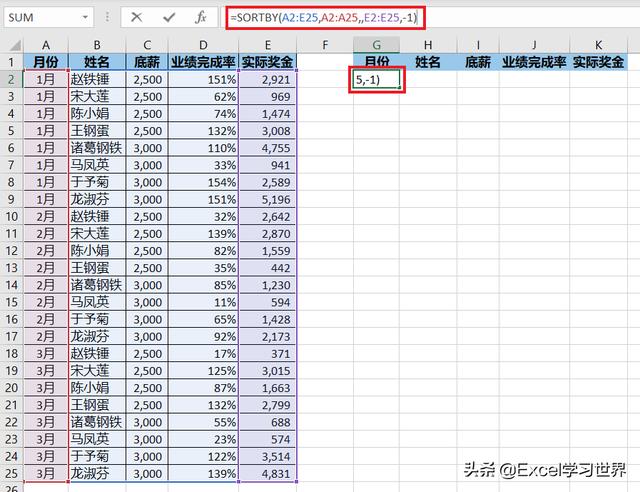Click header cell 月份 in column G
The image size is (640, 492).
(376, 62)
